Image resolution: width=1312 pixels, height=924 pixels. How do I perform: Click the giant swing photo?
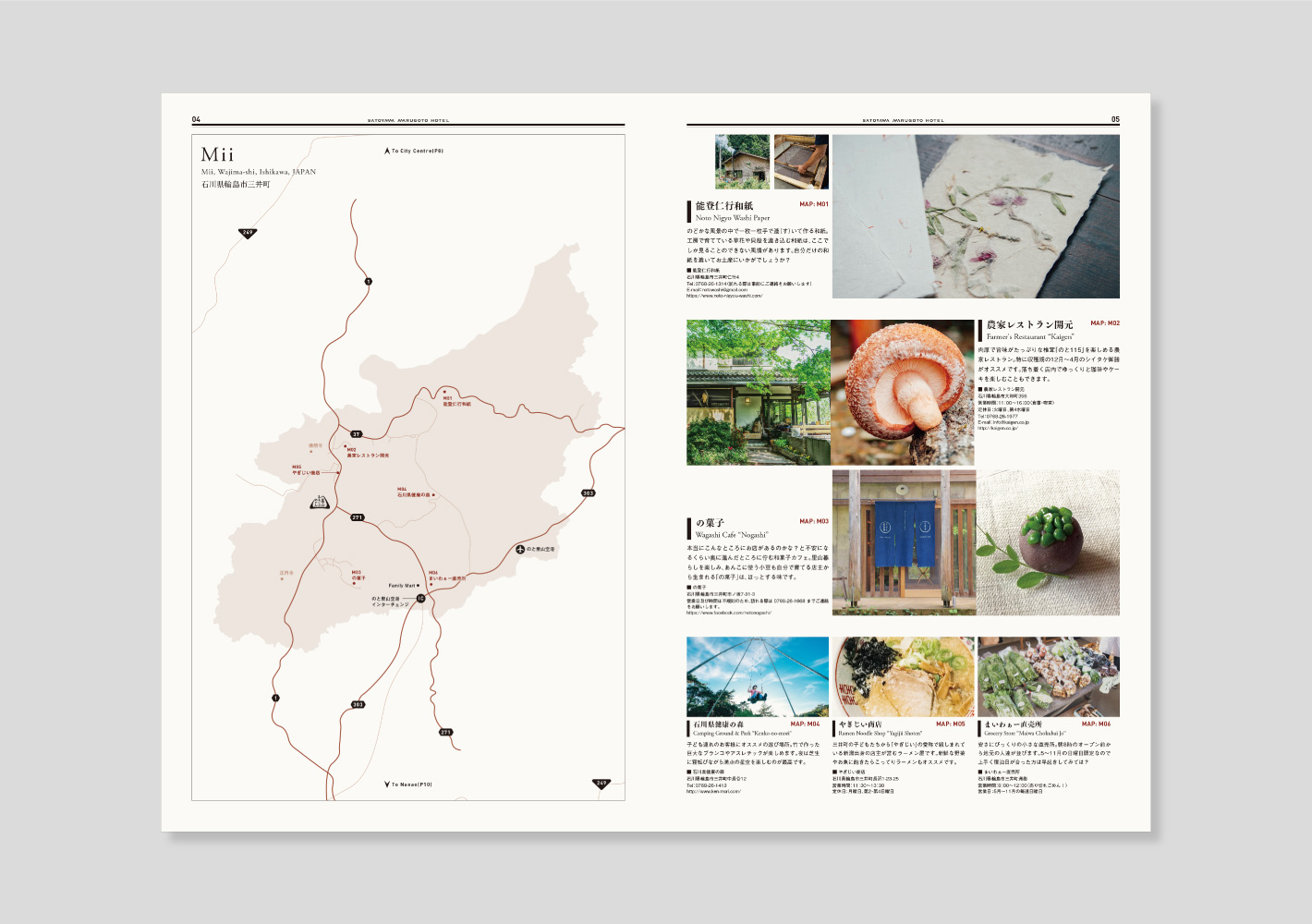point(757,677)
